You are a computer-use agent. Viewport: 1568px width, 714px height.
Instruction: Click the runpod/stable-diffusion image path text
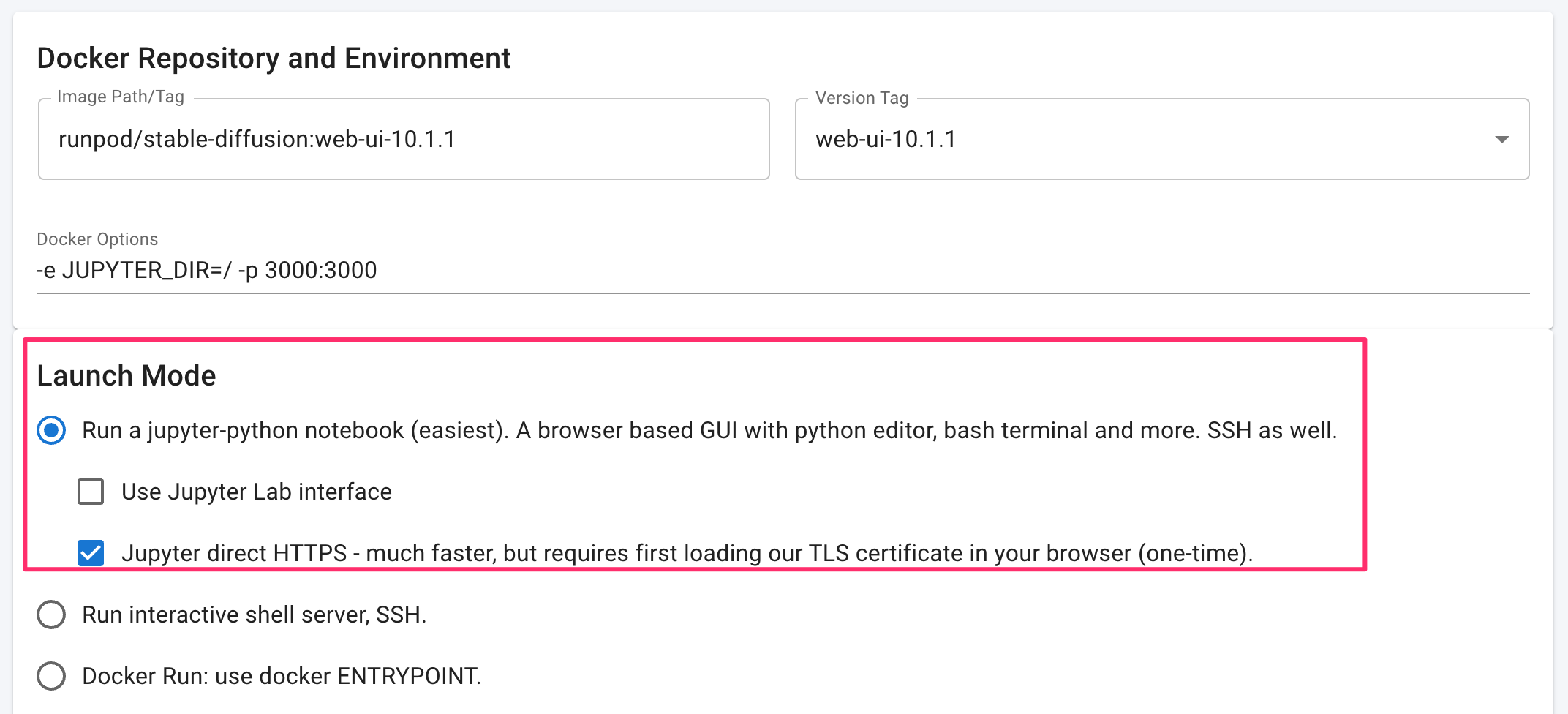pos(257,139)
